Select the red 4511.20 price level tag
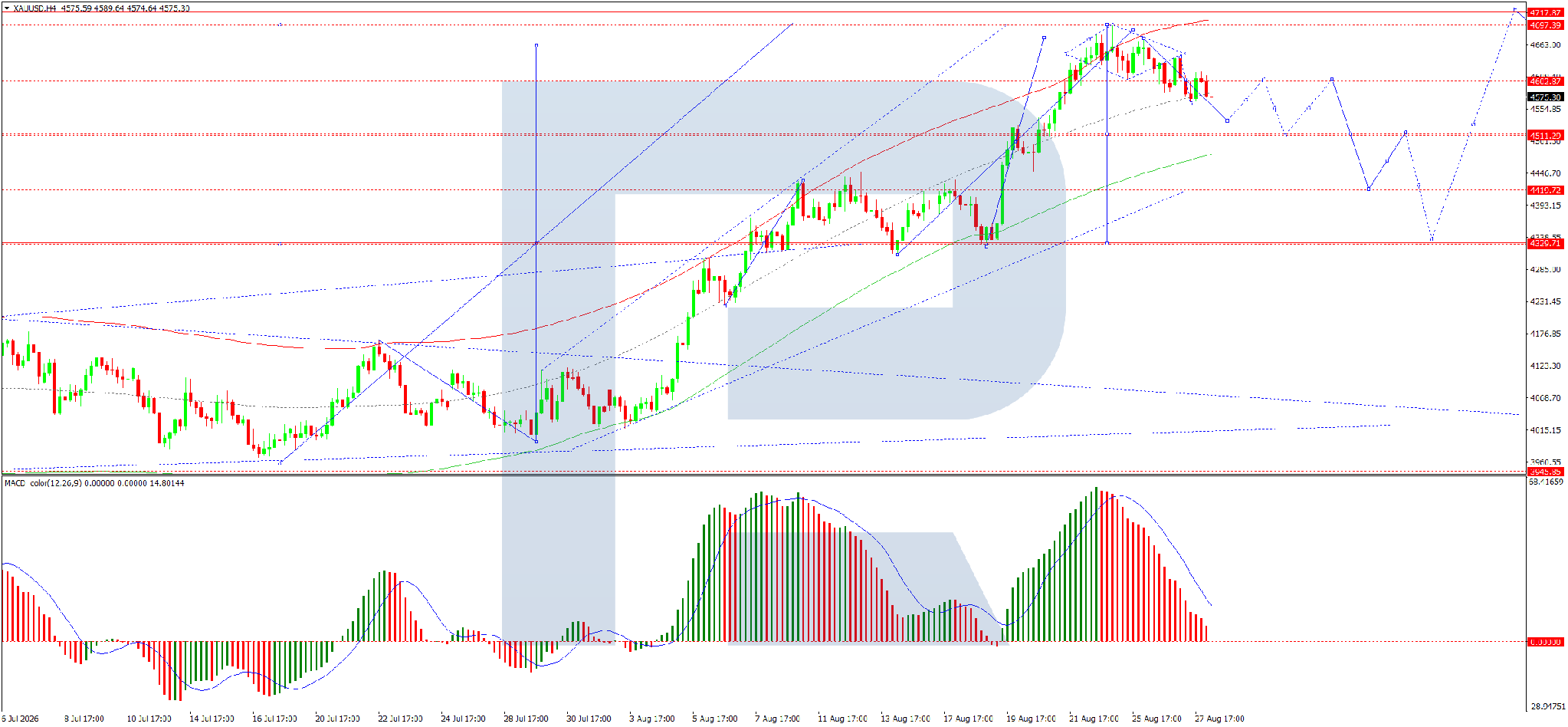This screenshot has height=727, width=1568. (1545, 136)
